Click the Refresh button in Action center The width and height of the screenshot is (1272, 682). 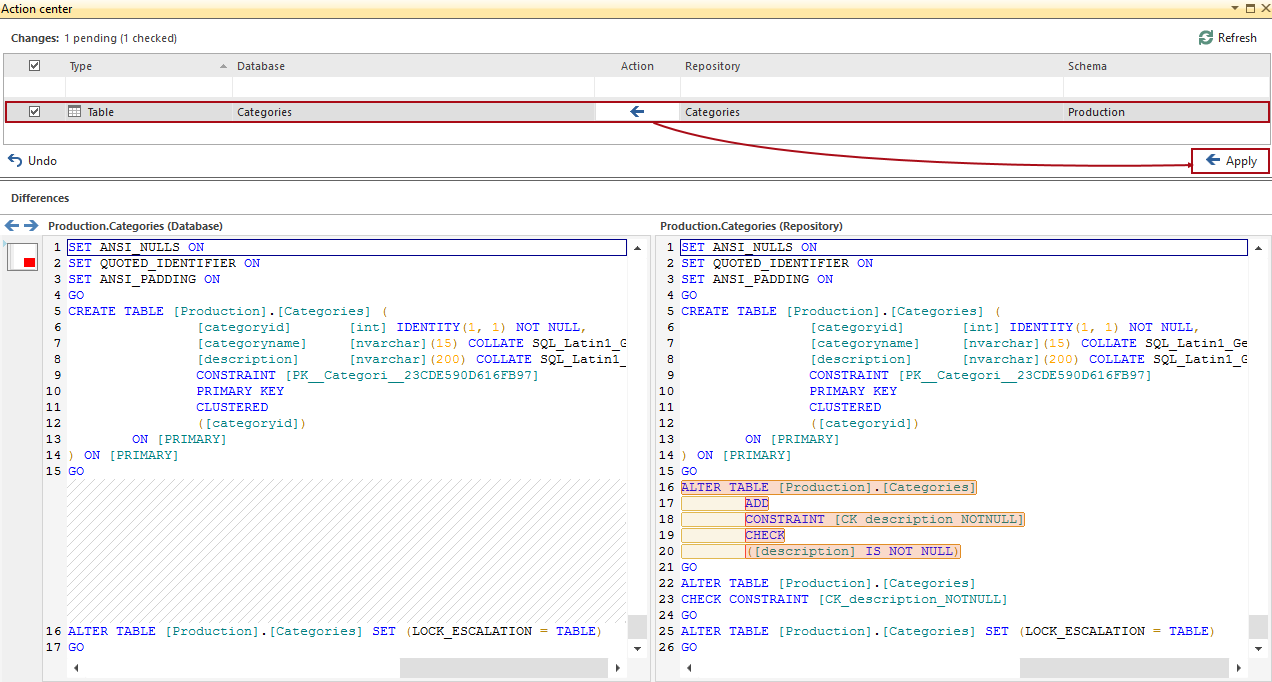pos(1227,38)
